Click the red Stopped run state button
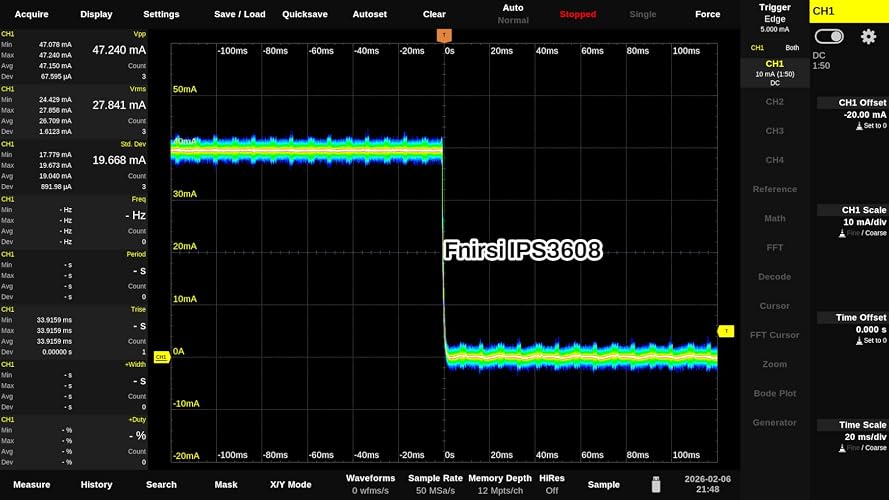The image size is (889, 500). tap(578, 14)
